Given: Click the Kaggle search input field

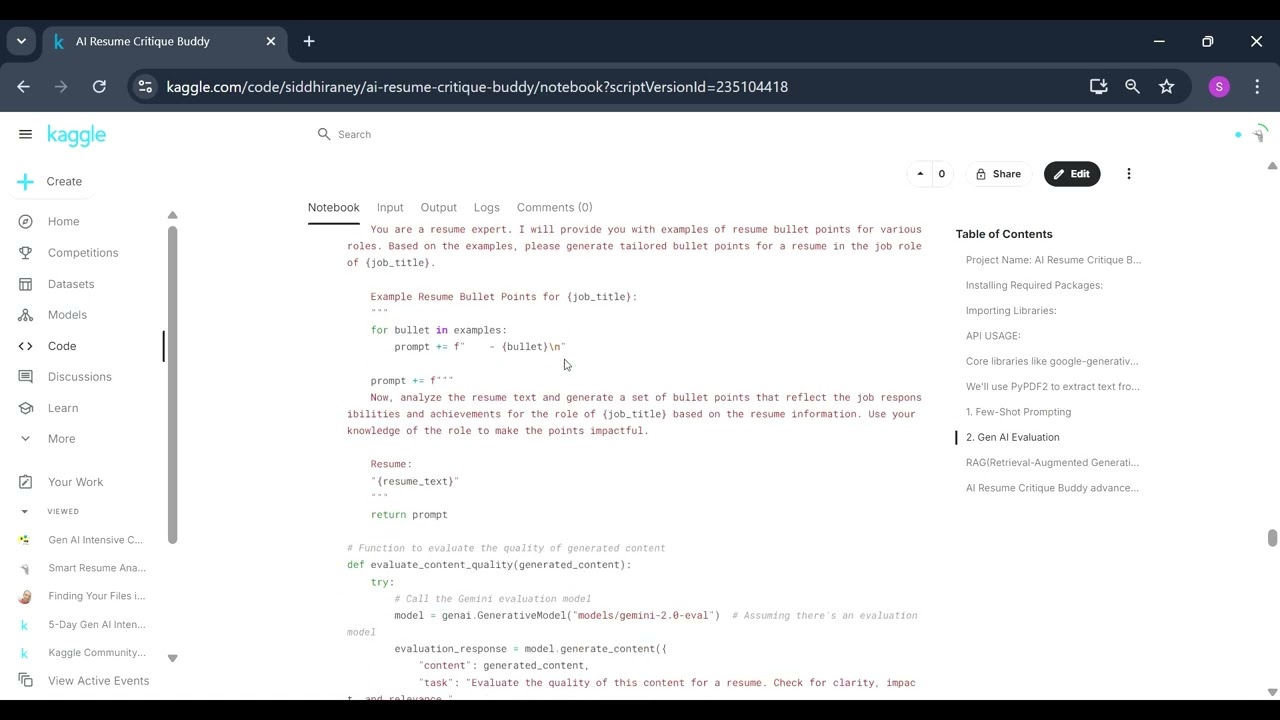Looking at the screenshot, I should (x=600, y=134).
